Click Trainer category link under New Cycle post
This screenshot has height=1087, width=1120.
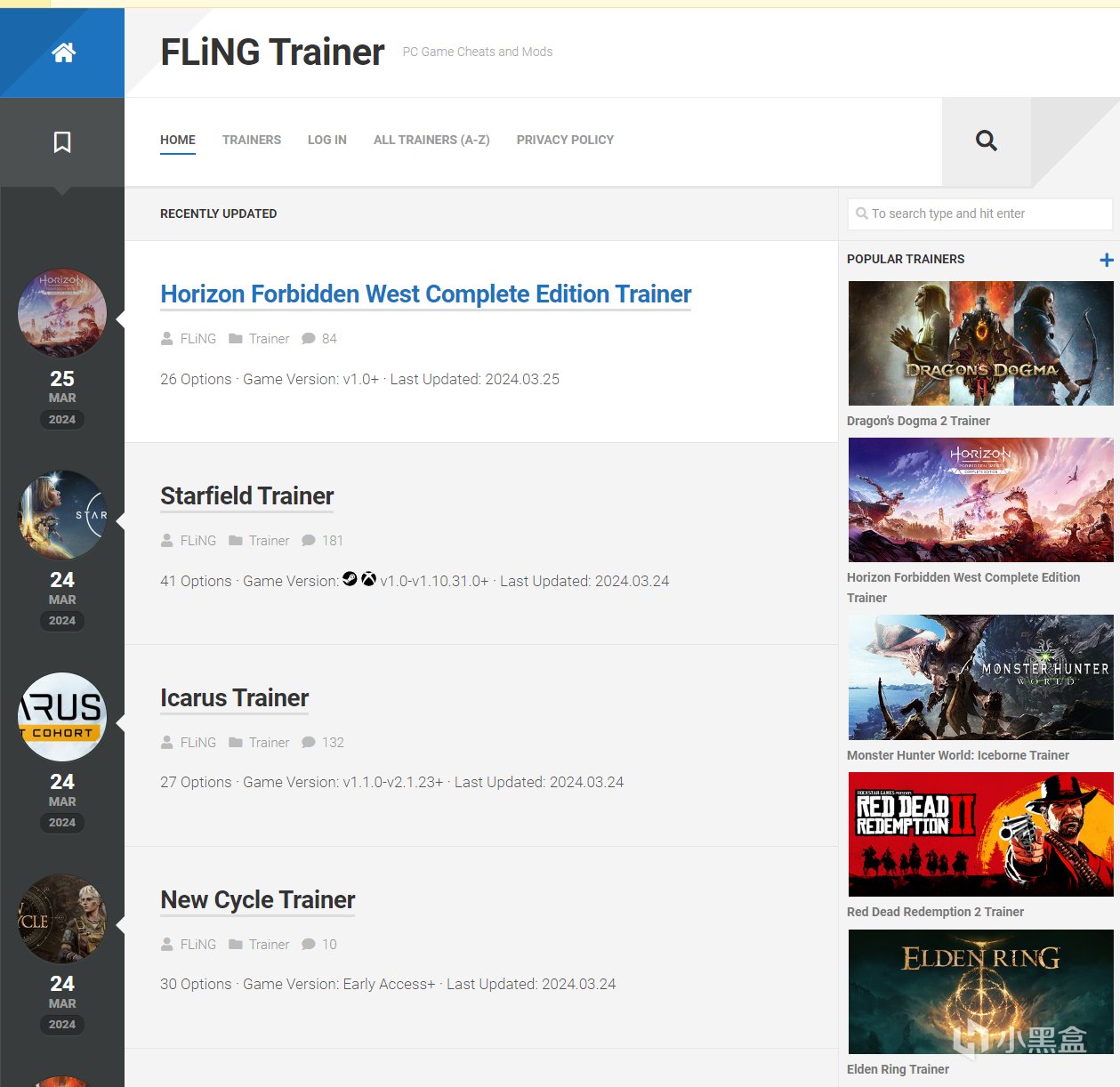pos(270,945)
